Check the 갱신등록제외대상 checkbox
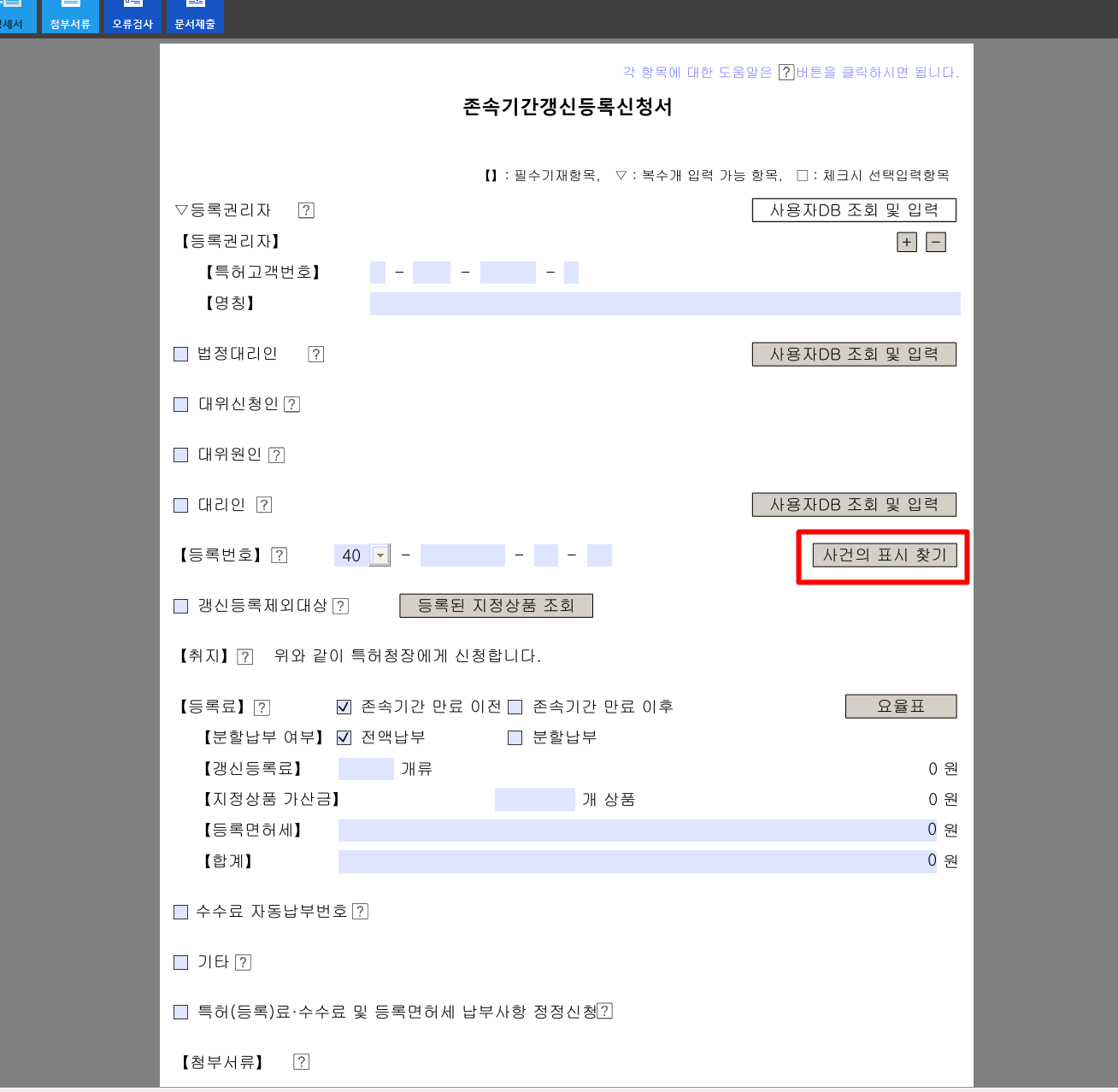The height and width of the screenshot is (1092, 1118). click(181, 606)
